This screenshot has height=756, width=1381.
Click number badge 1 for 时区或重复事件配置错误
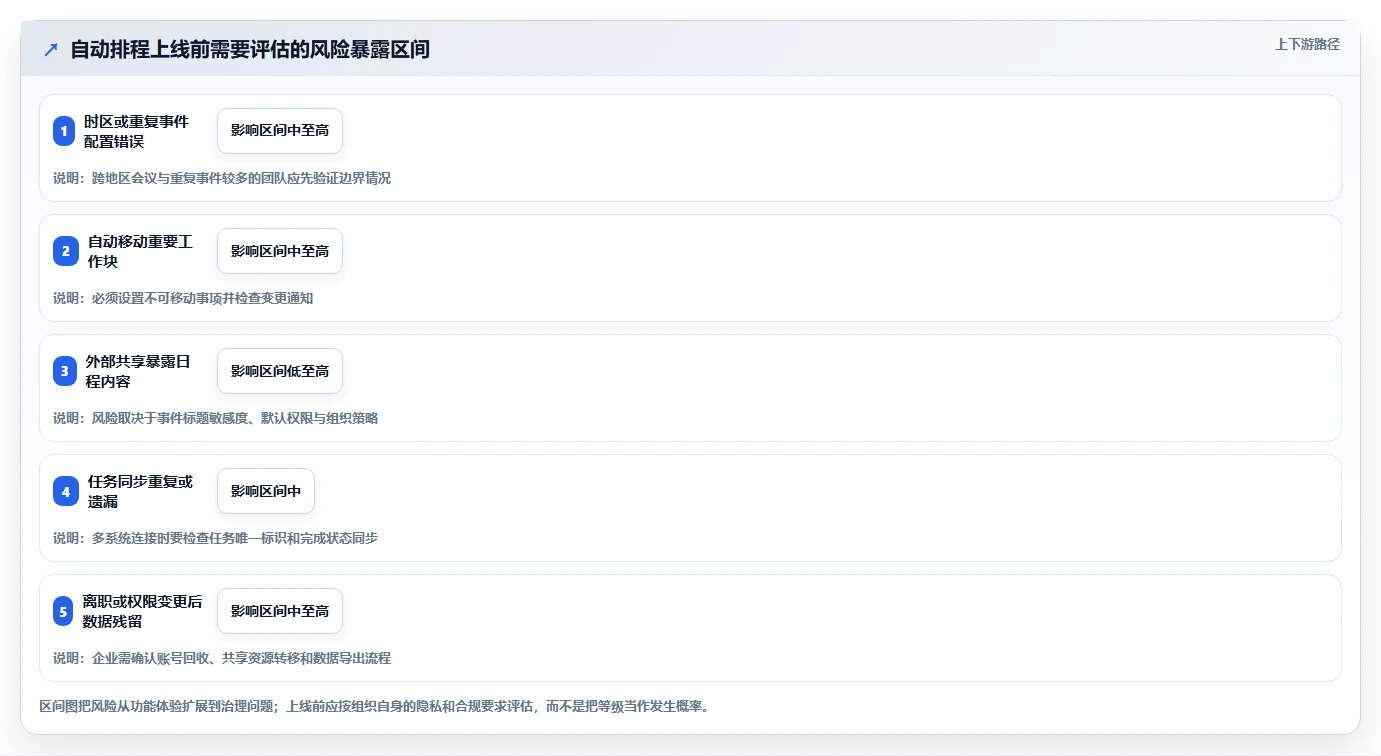tap(64, 131)
